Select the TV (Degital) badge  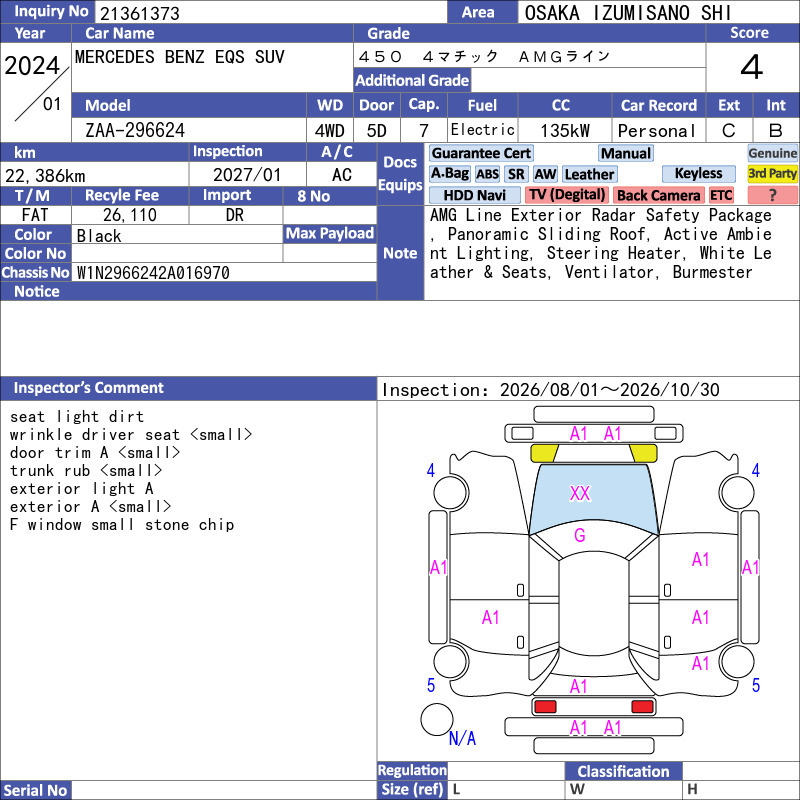click(567, 194)
